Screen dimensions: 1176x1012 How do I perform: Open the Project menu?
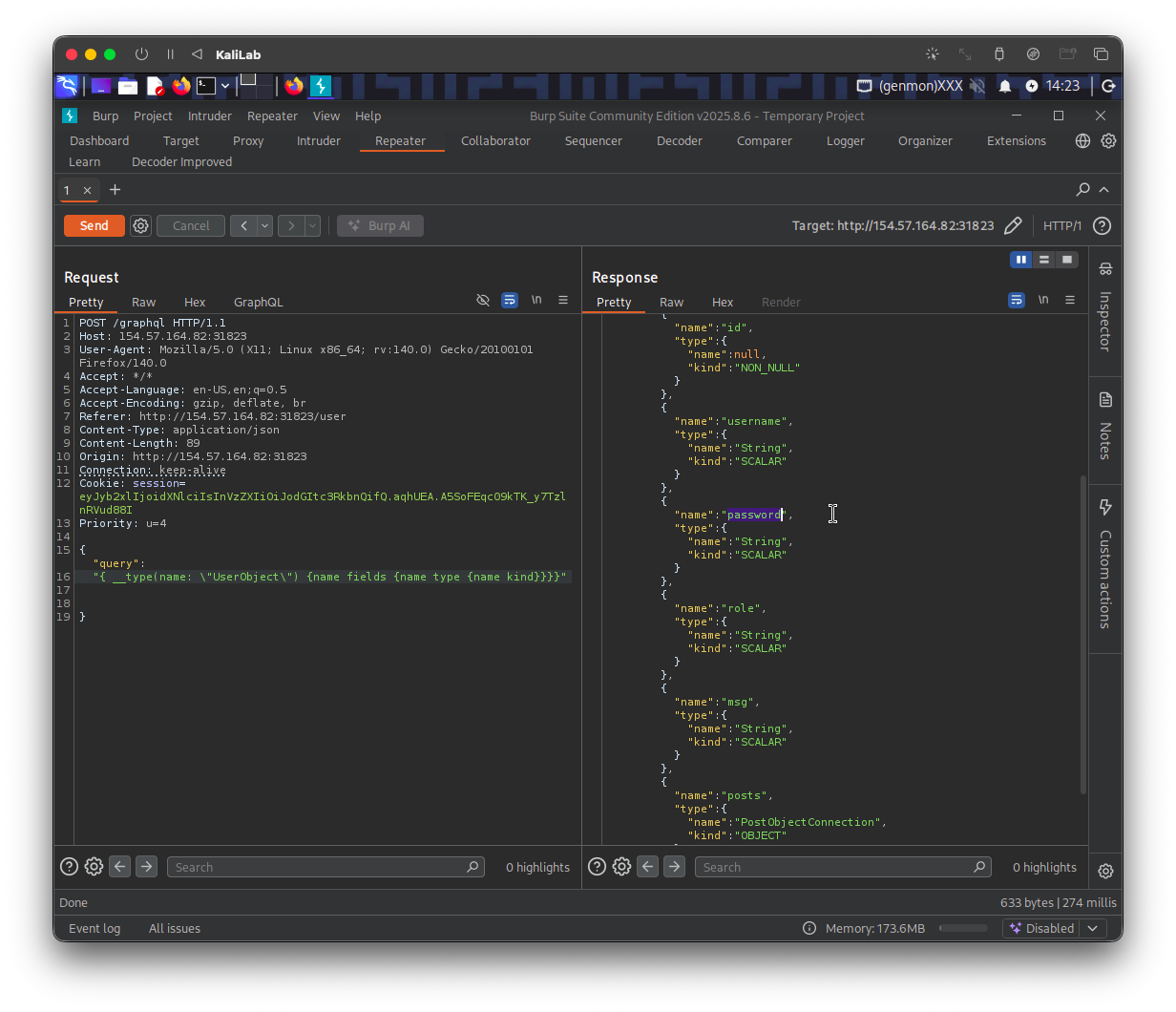[153, 116]
